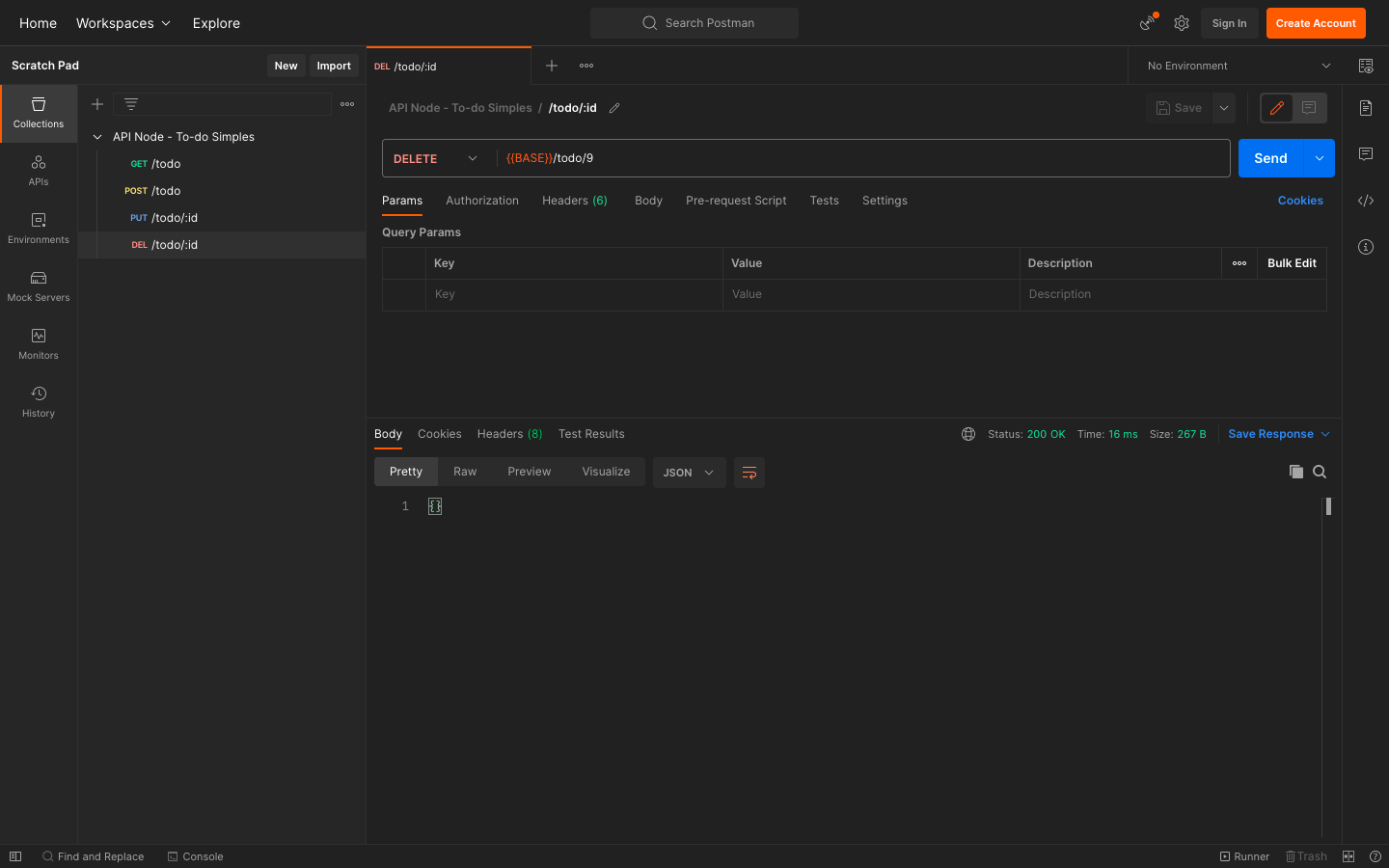The height and width of the screenshot is (868, 1389).
Task: Switch response view to Raw
Action: pyautogui.click(x=465, y=472)
